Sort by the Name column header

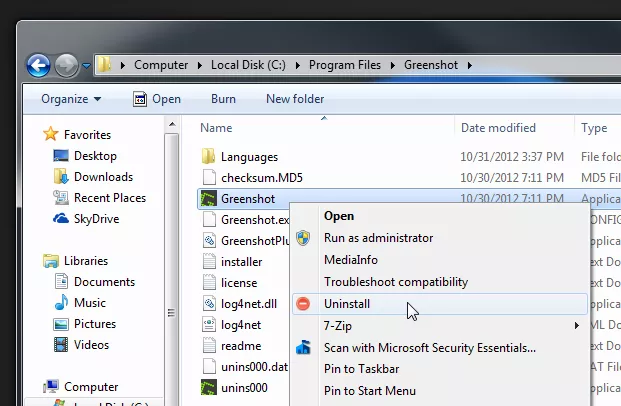216,128
